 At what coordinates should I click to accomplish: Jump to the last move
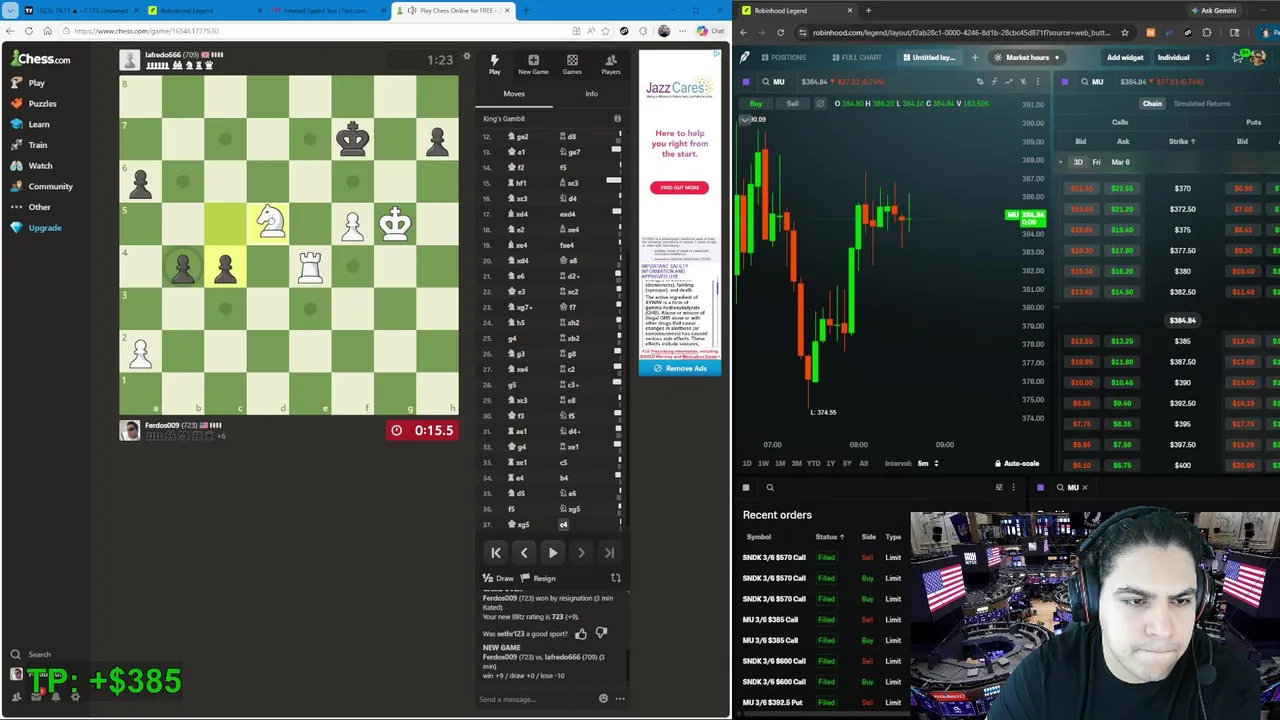[609, 553]
